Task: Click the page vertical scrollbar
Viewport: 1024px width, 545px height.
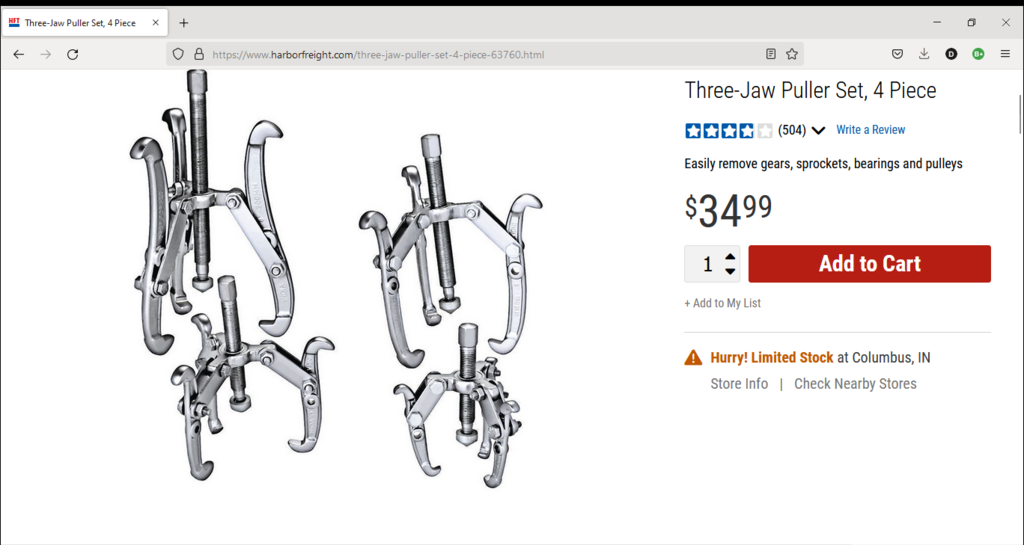Action: tap(1019, 114)
